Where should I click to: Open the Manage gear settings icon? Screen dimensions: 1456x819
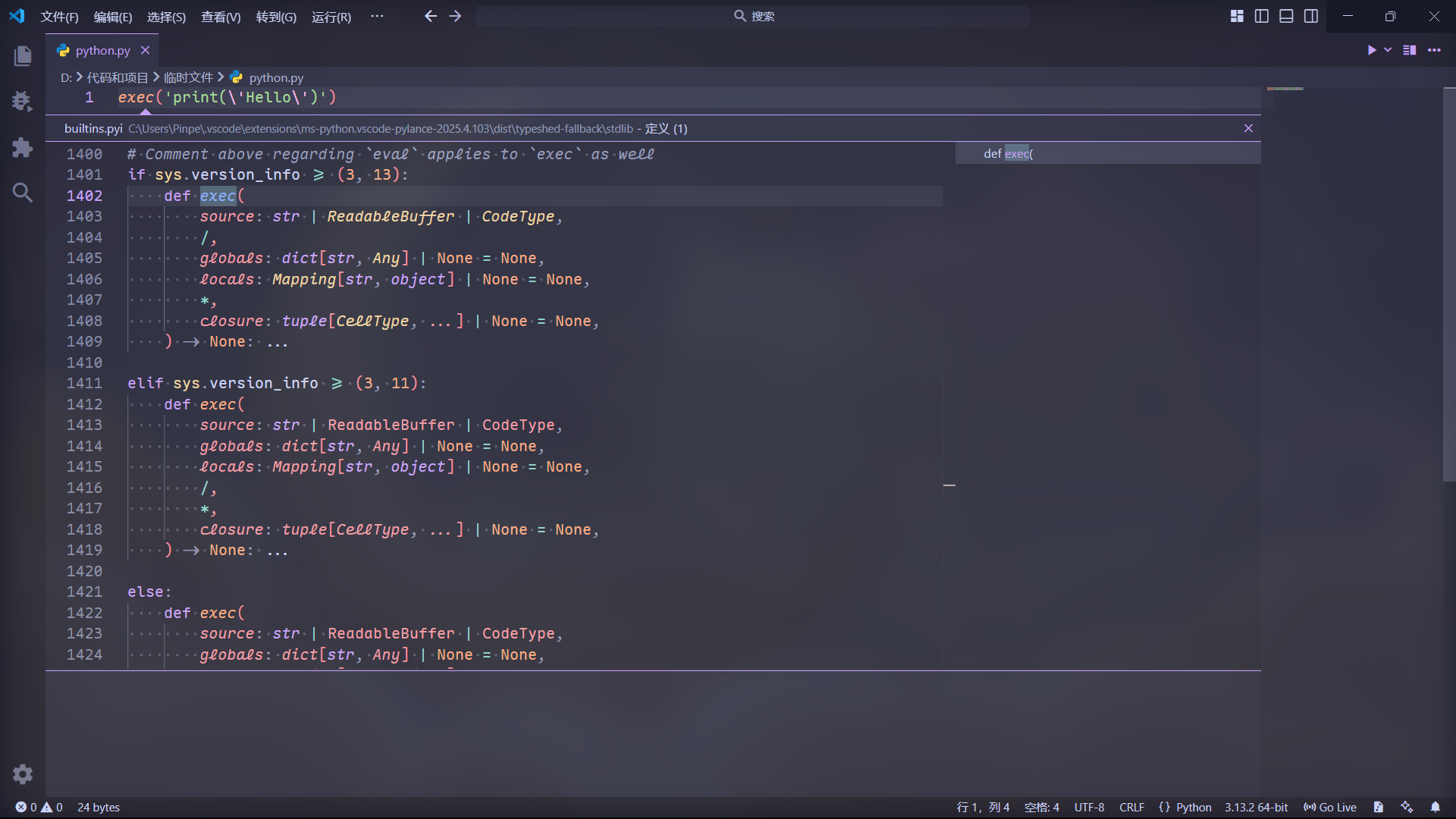point(23,774)
